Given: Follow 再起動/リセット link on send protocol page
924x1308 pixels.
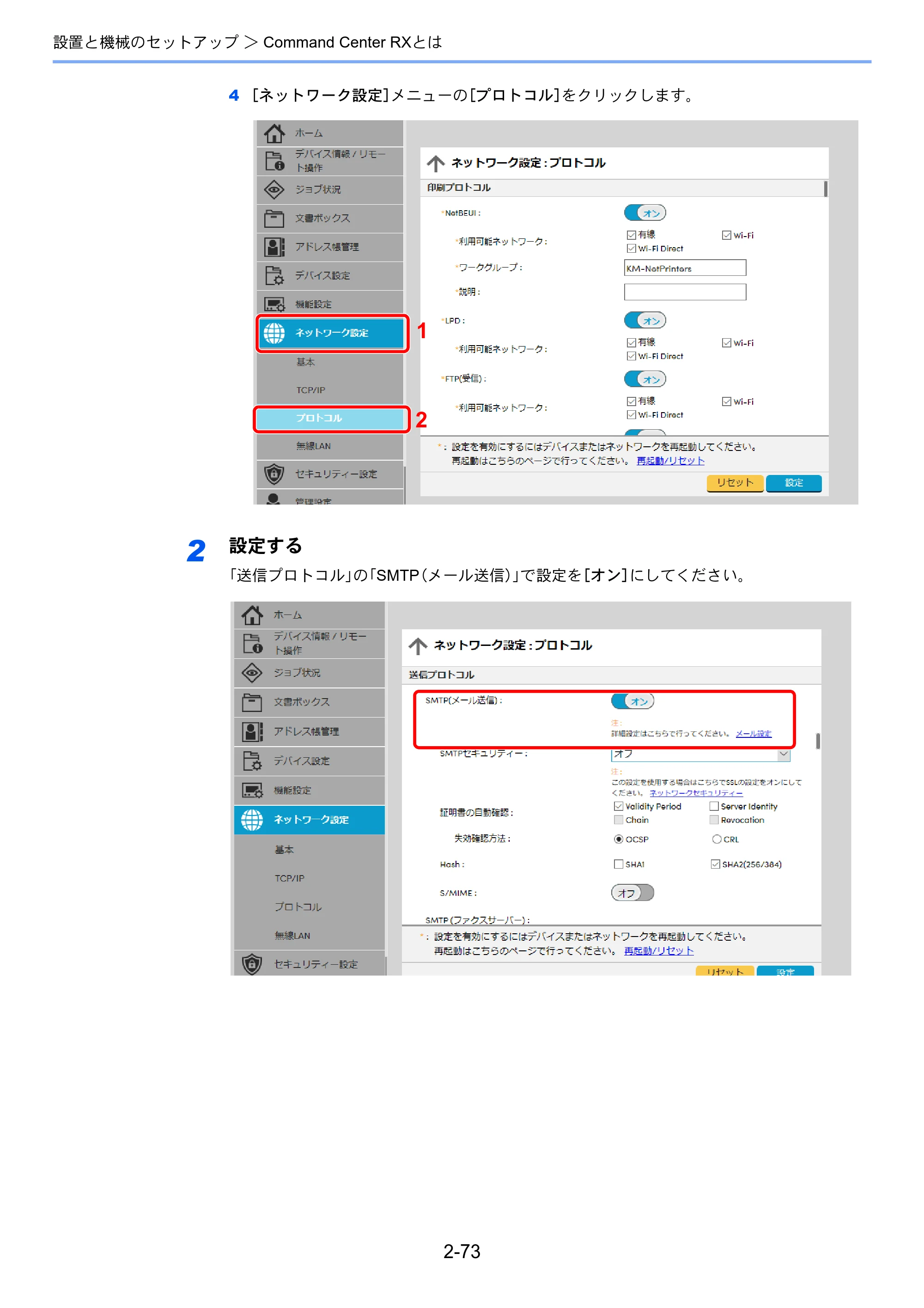Looking at the screenshot, I should click(658, 951).
